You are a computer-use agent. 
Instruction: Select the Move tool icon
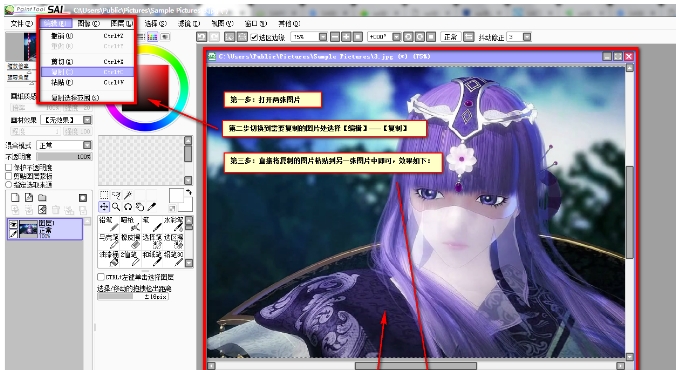[104, 207]
